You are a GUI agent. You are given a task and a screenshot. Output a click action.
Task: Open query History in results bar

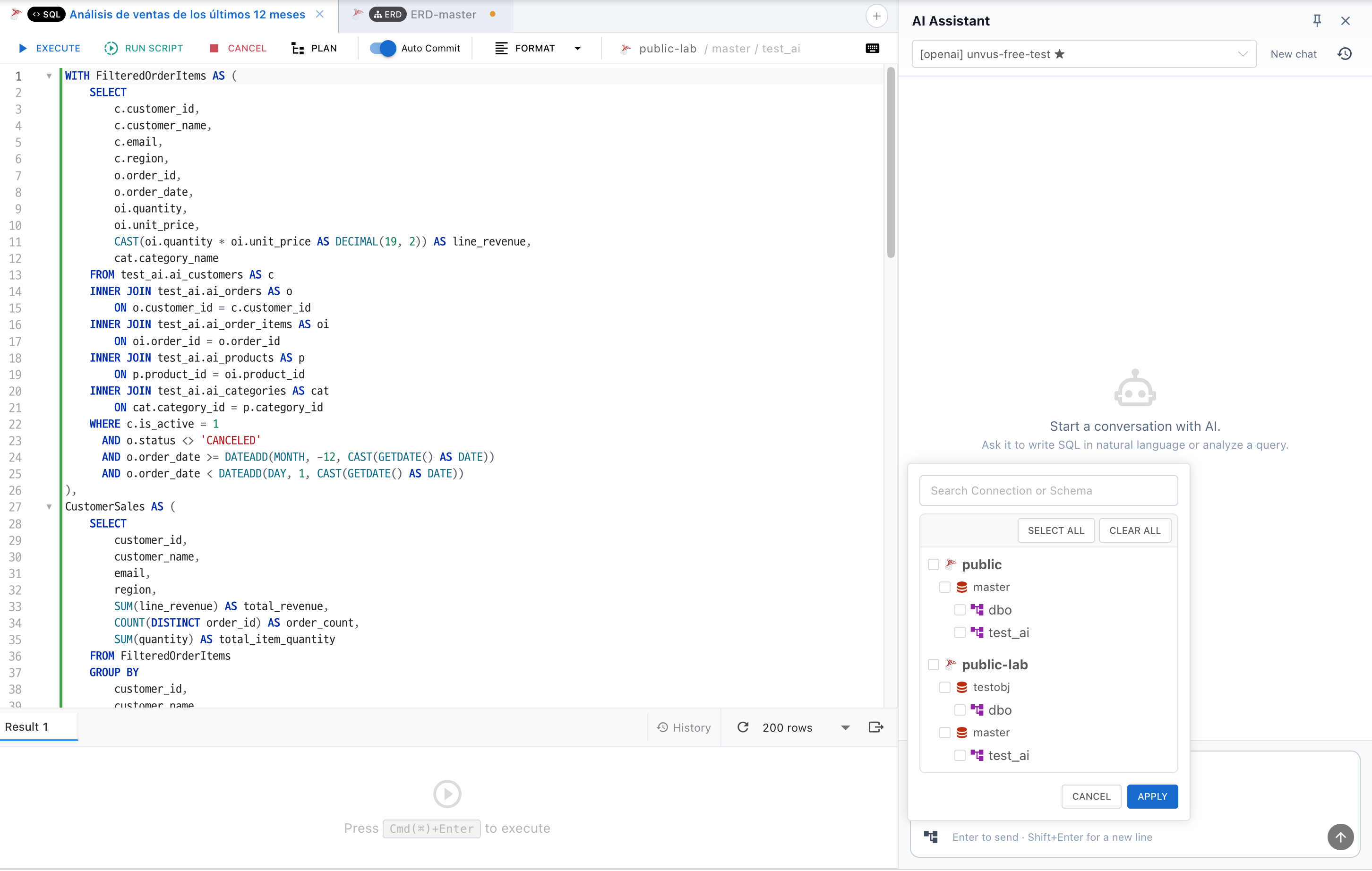pos(684,727)
